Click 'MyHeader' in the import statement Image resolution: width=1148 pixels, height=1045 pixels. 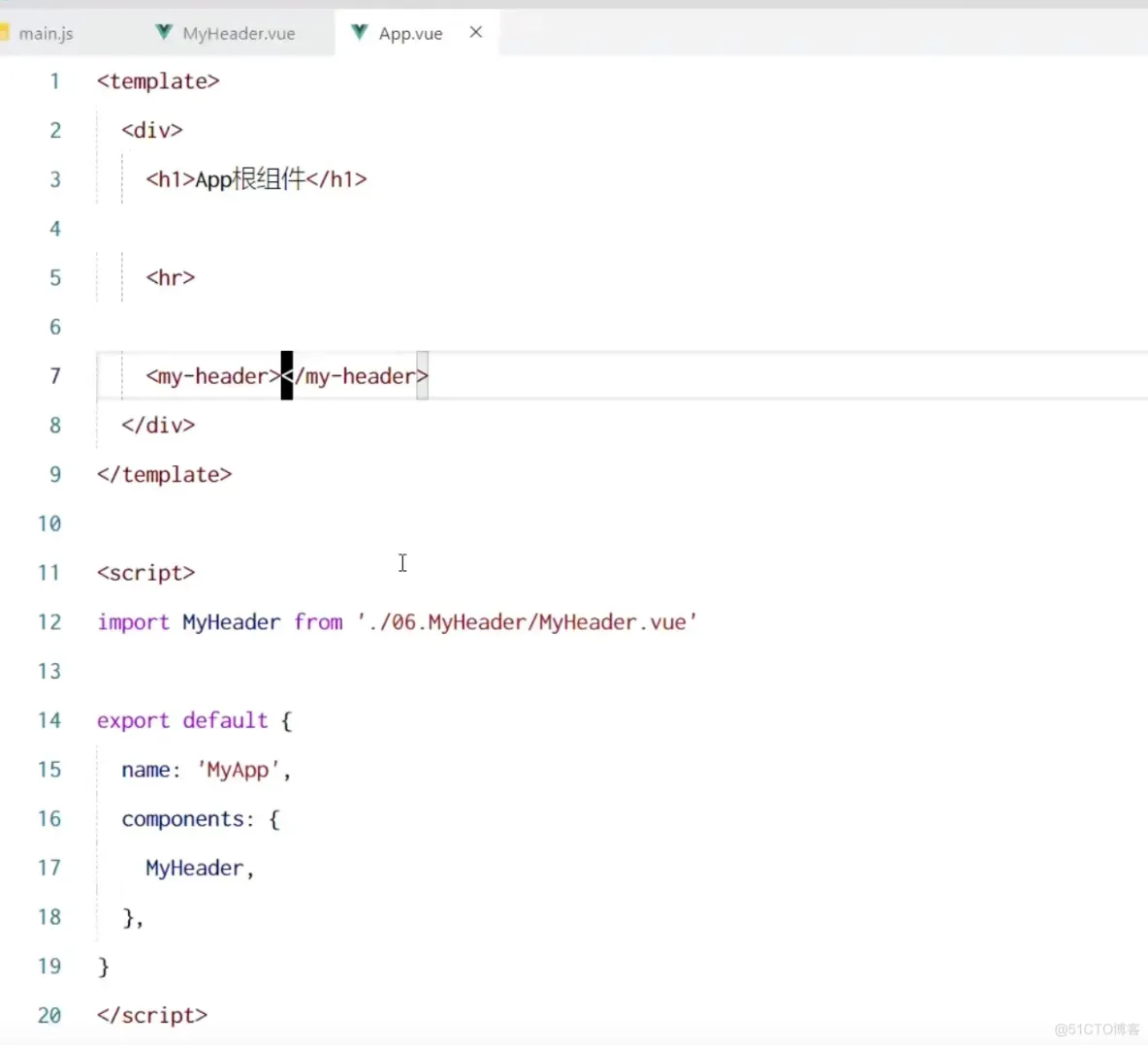[232, 622]
